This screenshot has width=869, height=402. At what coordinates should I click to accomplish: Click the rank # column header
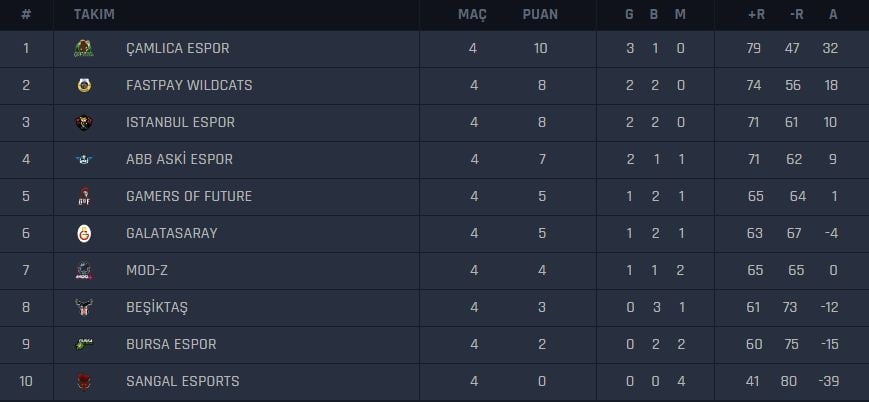pos(26,14)
